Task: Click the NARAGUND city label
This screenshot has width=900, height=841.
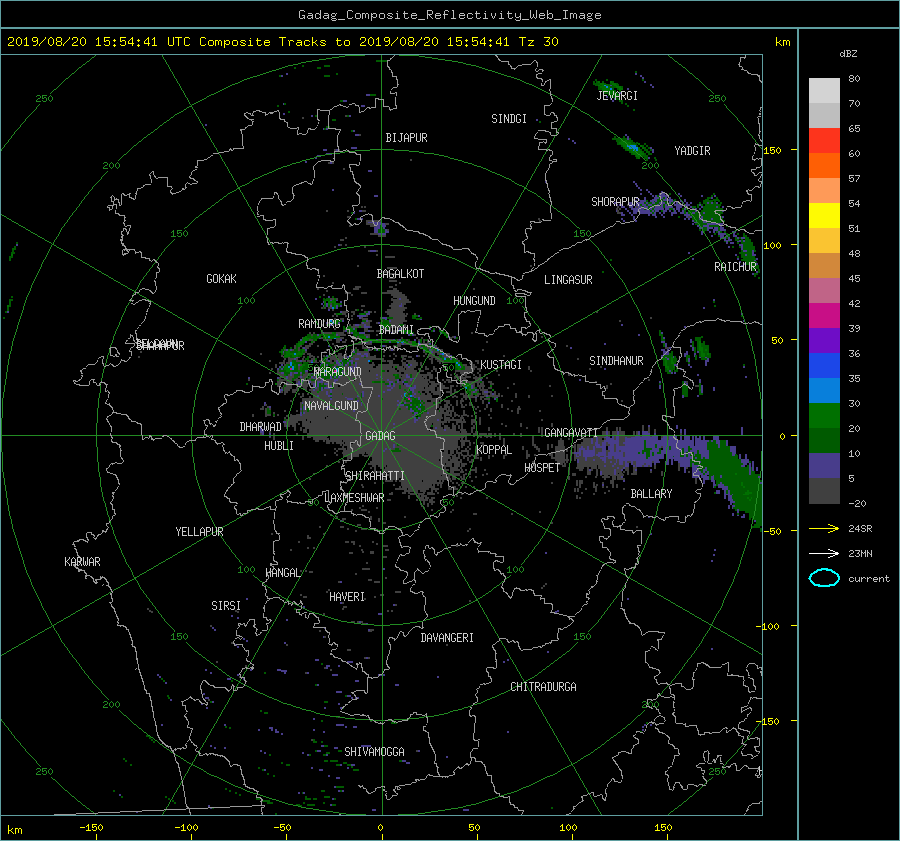Action: (338, 372)
